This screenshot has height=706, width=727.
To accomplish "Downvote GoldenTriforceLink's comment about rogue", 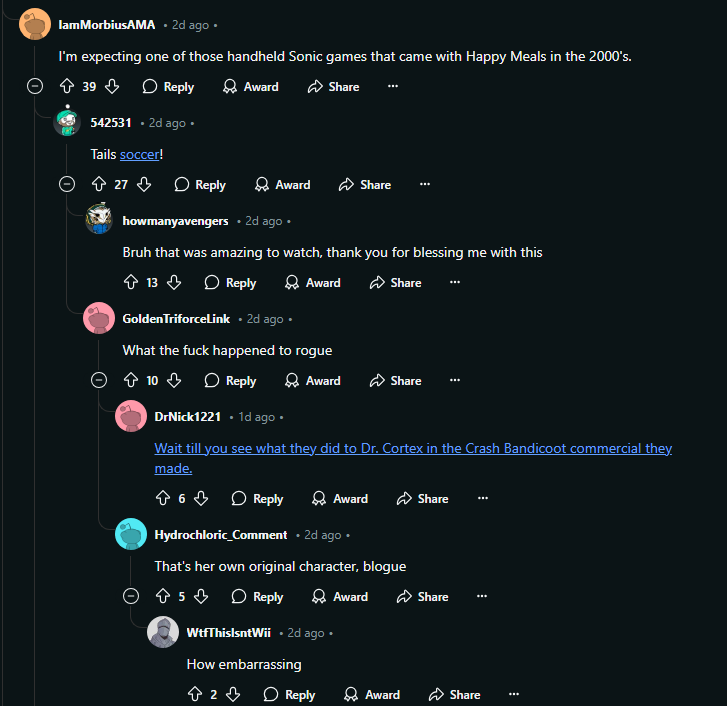I will 174,381.
